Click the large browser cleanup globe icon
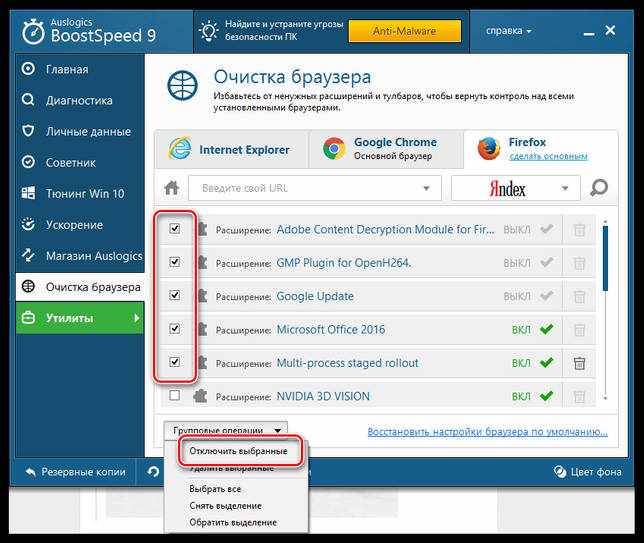The height and width of the screenshot is (543, 644). [x=182, y=85]
